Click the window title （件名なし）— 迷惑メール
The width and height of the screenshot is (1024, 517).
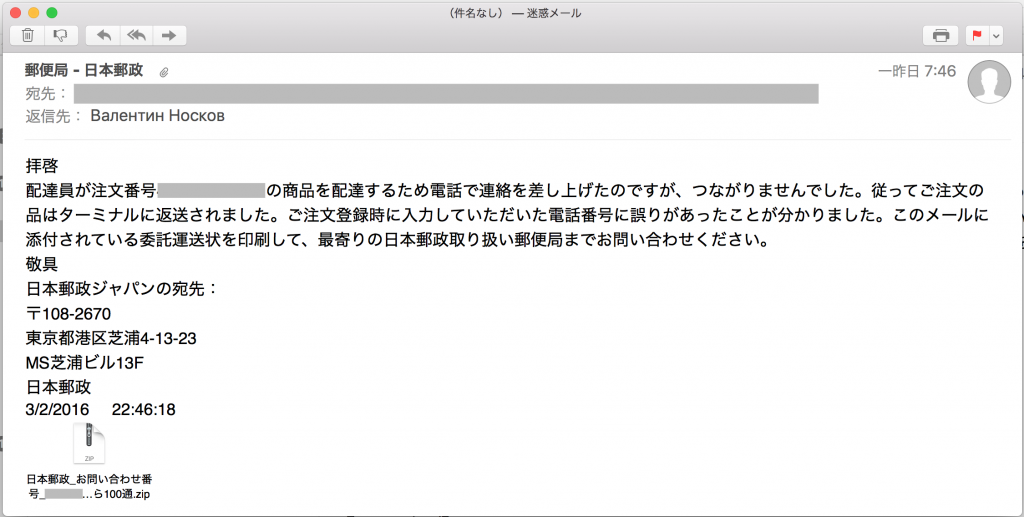(x=515, y=13)
